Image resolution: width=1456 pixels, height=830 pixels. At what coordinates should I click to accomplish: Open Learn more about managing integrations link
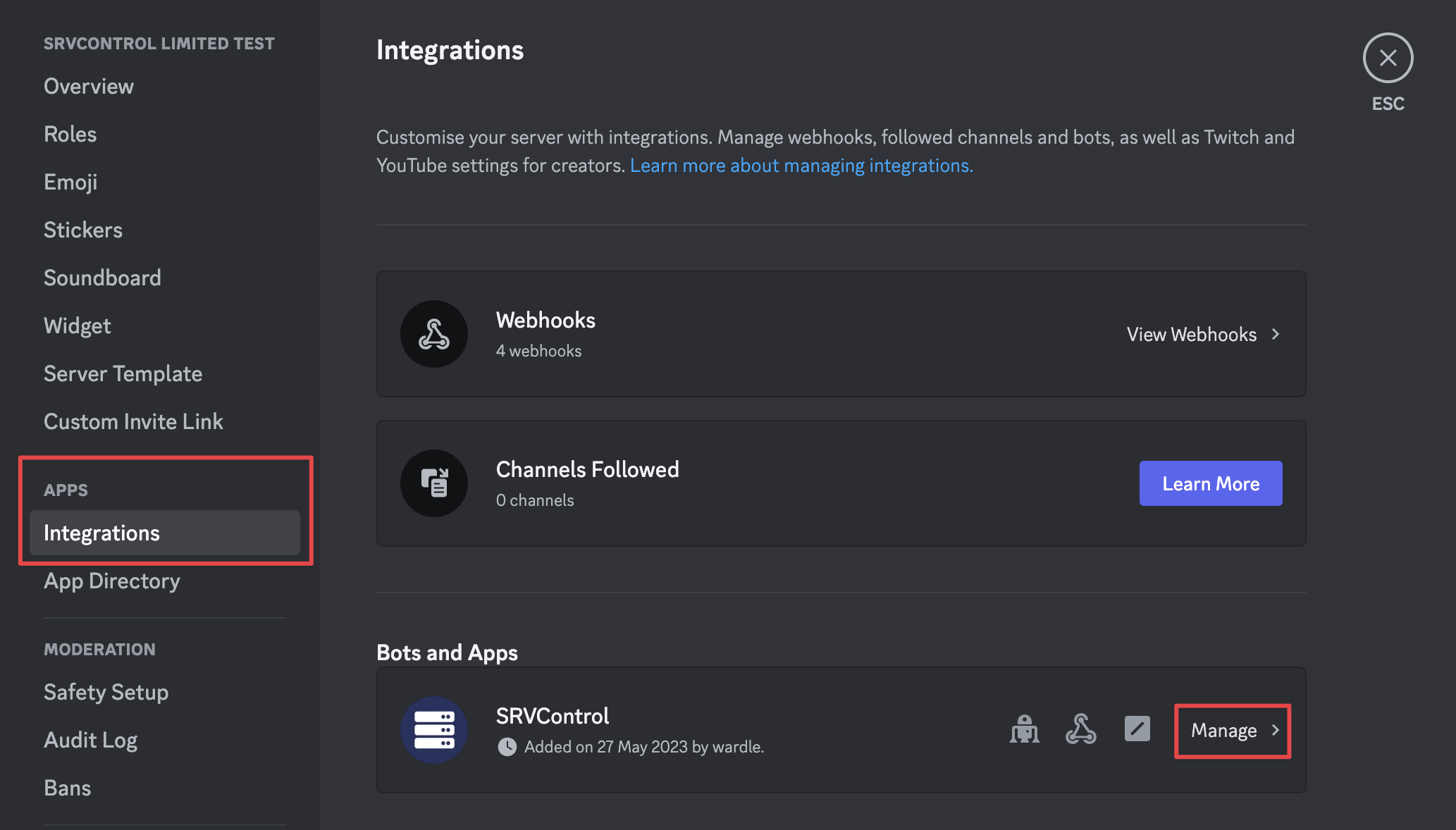801,166
